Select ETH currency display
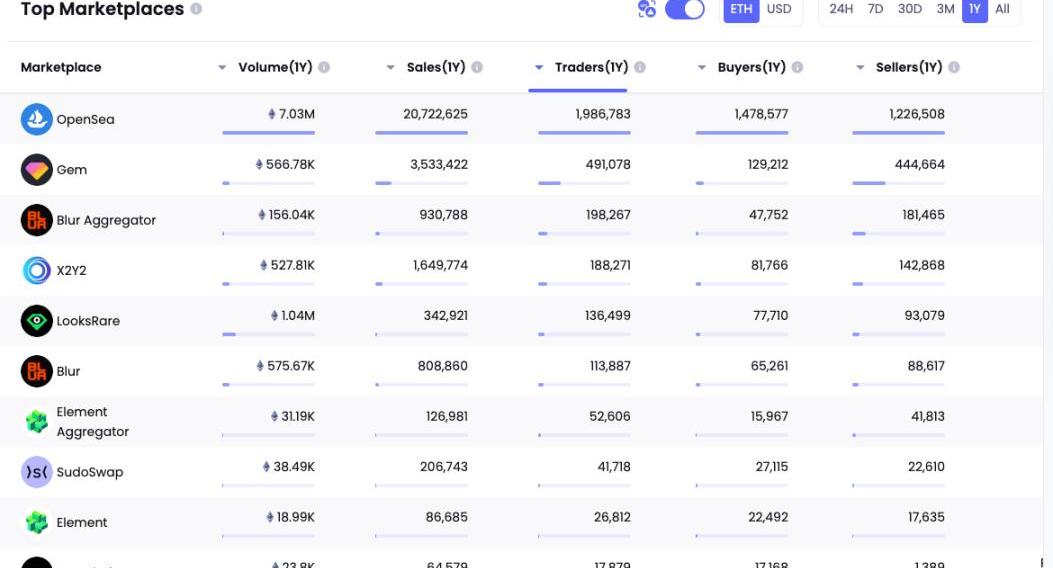1053x568 pixels. (741, 9)
